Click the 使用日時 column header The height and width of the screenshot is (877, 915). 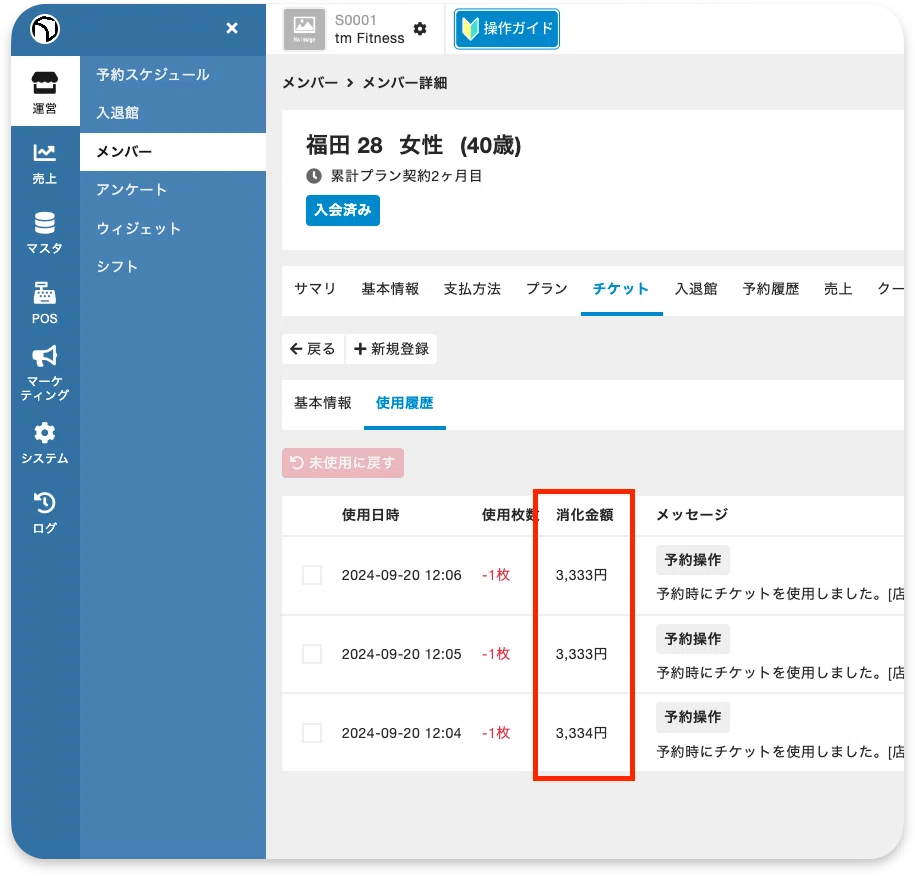[x=371, y=515]
